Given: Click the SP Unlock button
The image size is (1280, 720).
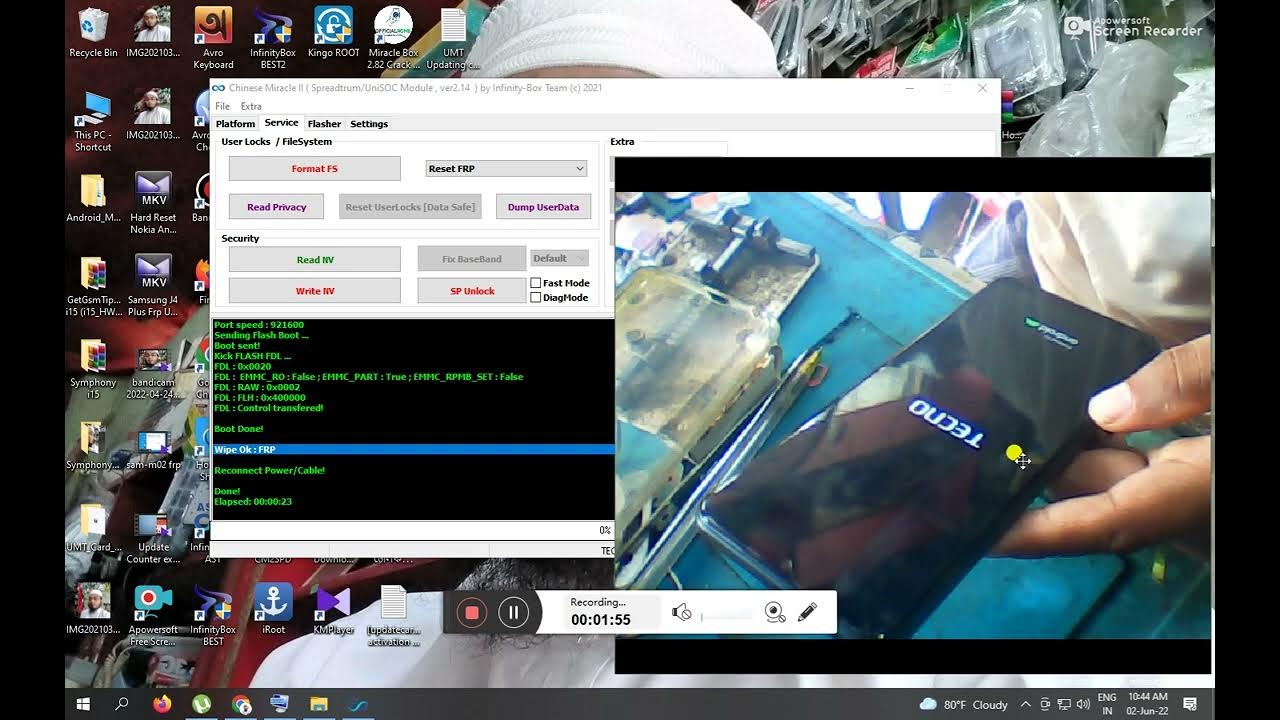Looking at the screenshot, I should (x=472, y=291).
